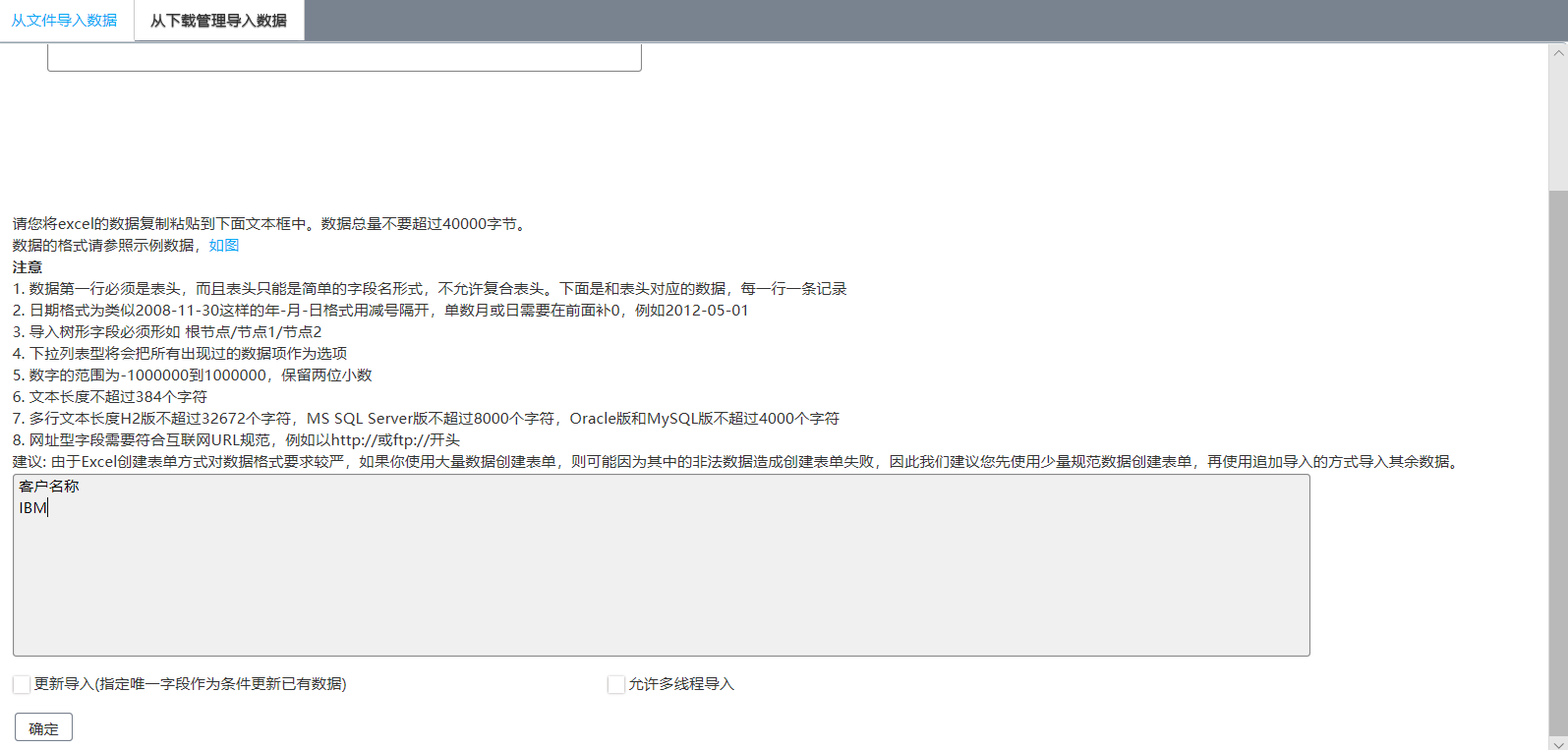This screenshot has height=750, width=1568.
Task: Click note 5 about number range
Action: pyautogui.click(x=193, y=375)
